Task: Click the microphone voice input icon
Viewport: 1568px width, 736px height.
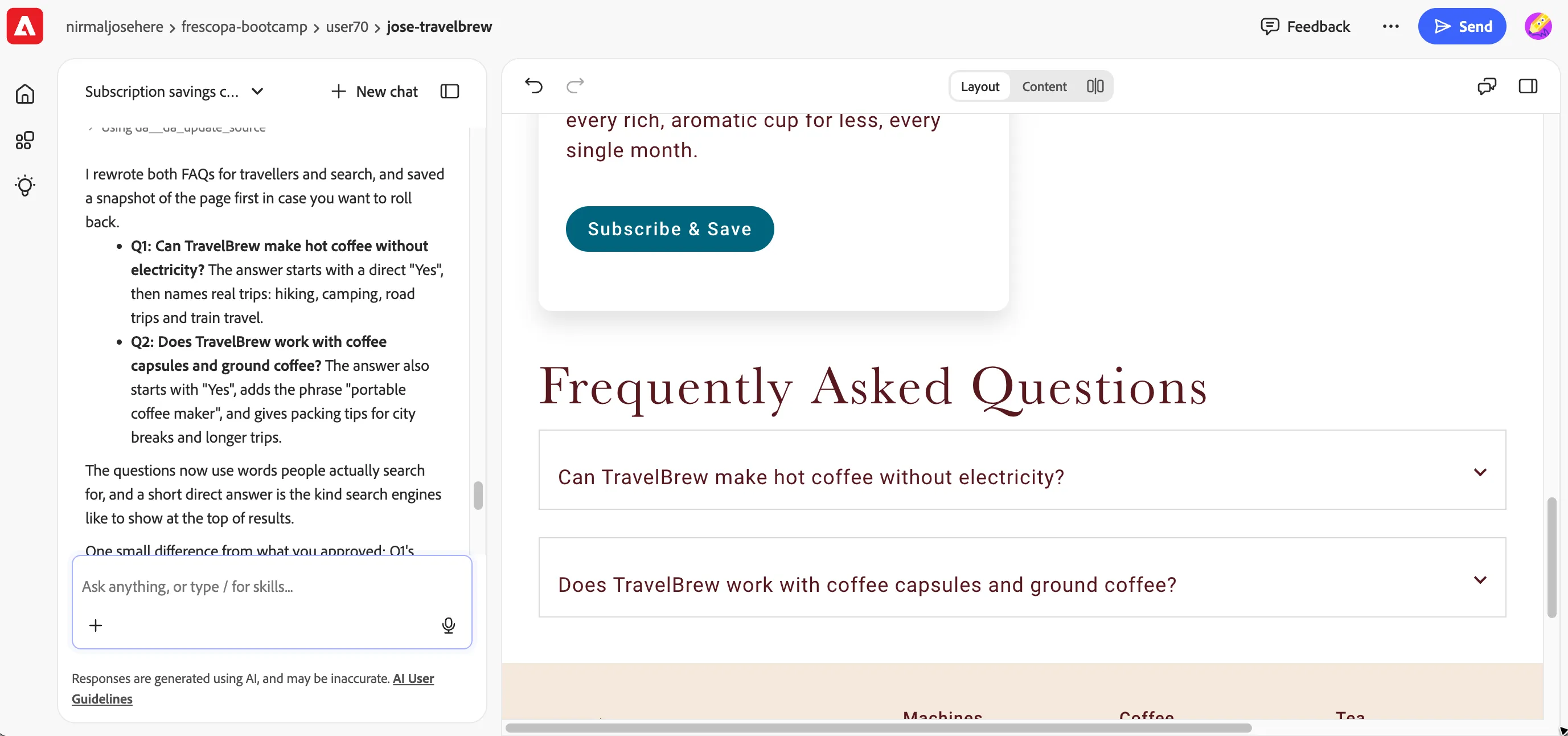Action: click(448, 625)
